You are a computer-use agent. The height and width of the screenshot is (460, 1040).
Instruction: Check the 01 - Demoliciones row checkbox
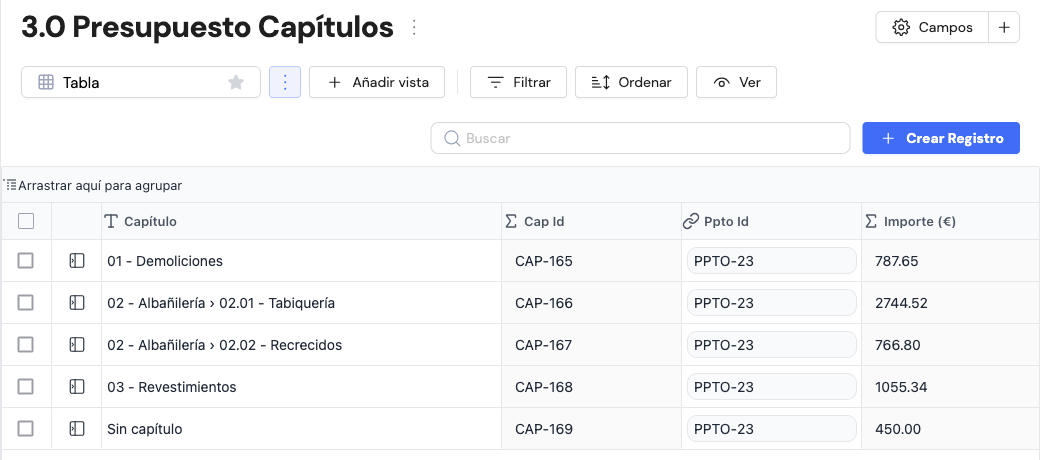point(25,261)
